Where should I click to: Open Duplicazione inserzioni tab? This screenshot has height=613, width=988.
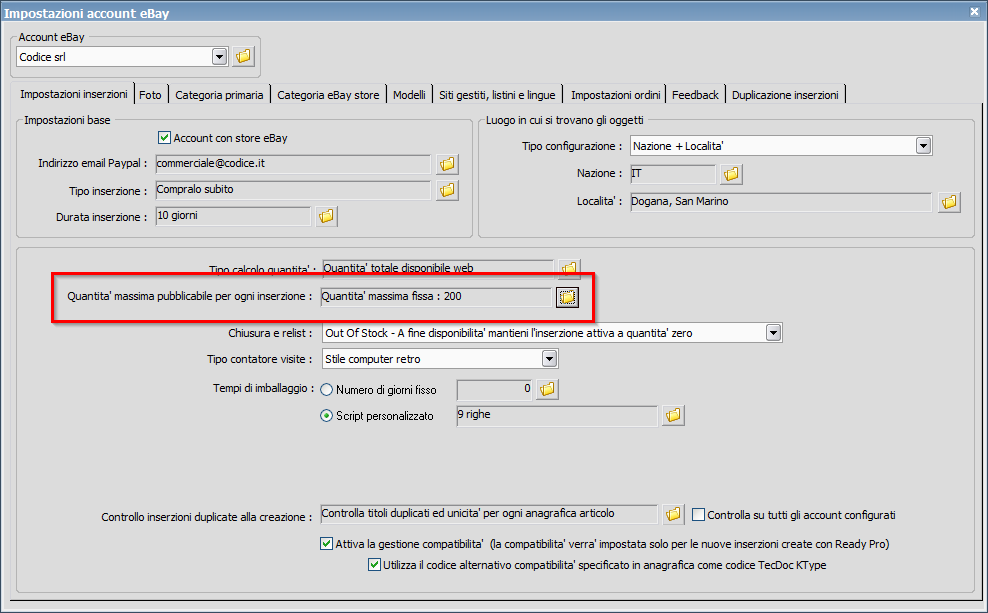785,95
